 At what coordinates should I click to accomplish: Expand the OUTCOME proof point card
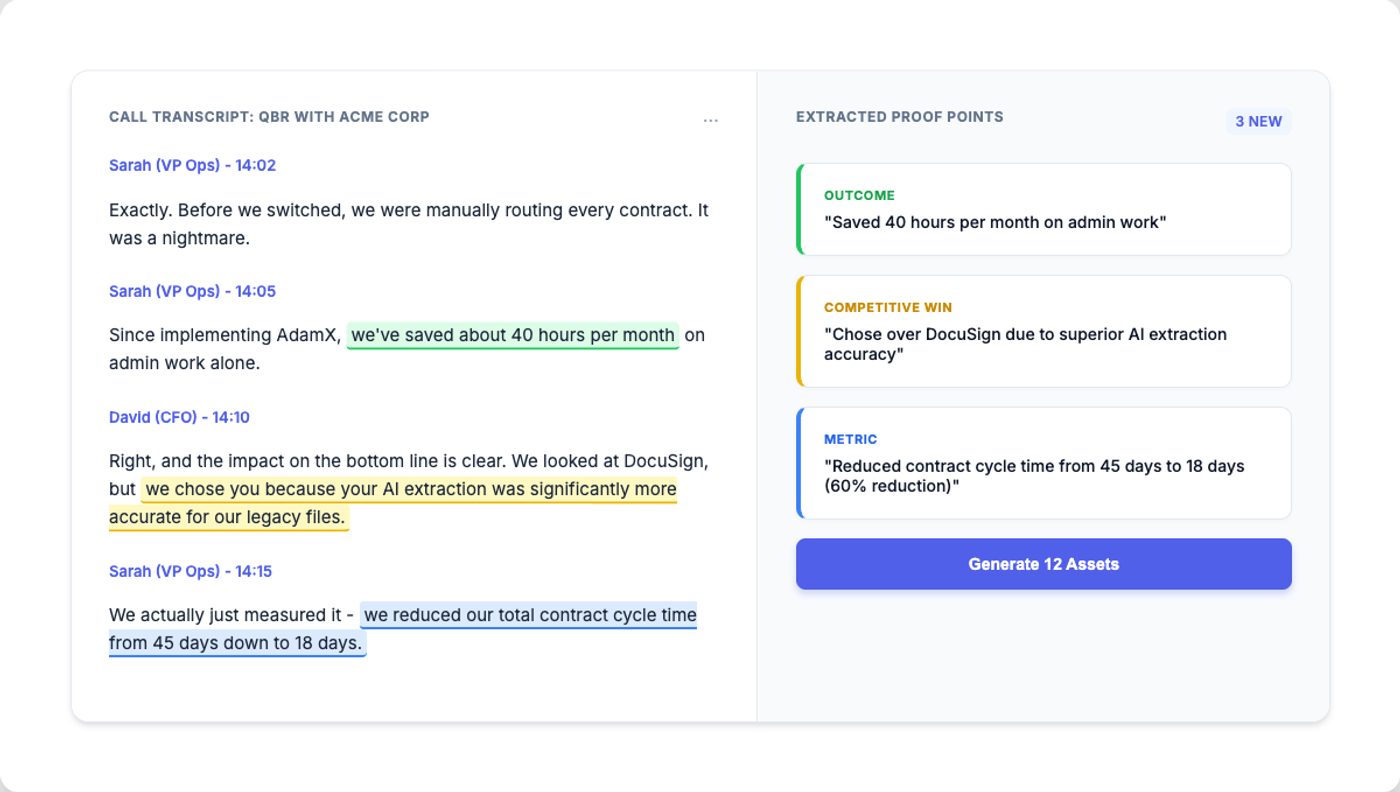tap(1043, 209)
